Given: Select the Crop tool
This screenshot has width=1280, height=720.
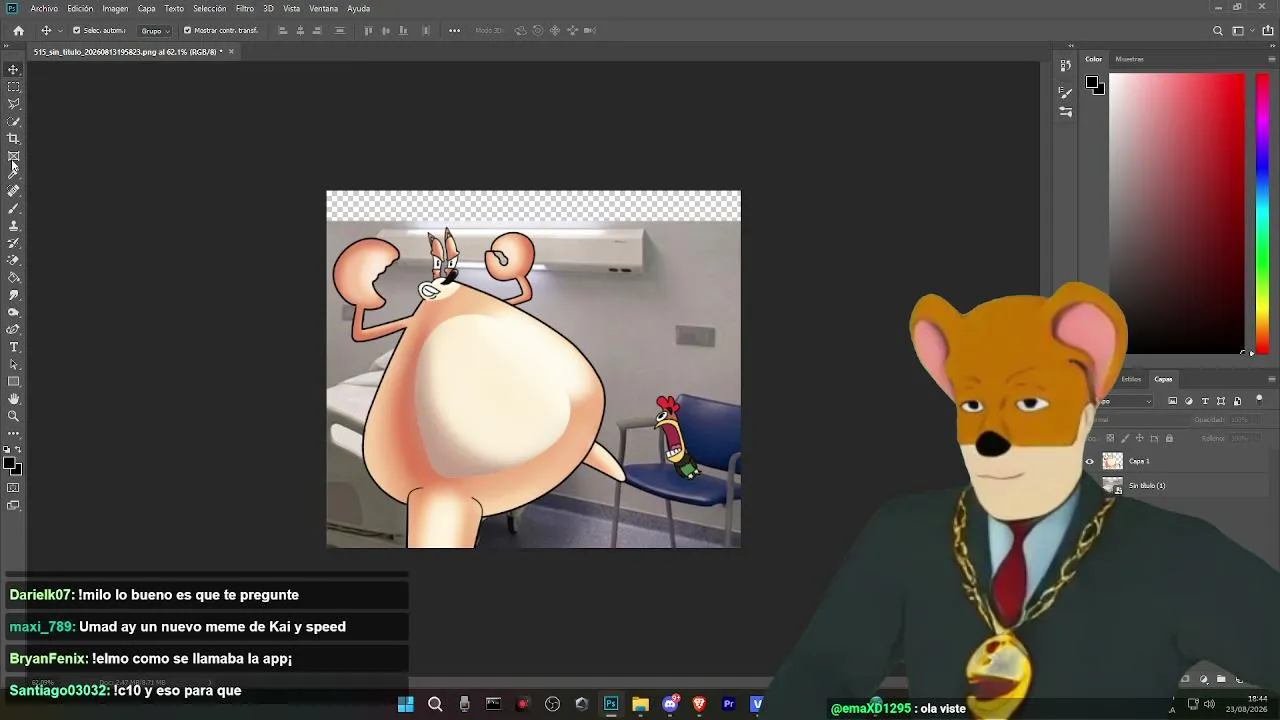Looking at the screenshot, I should [14, 139].
